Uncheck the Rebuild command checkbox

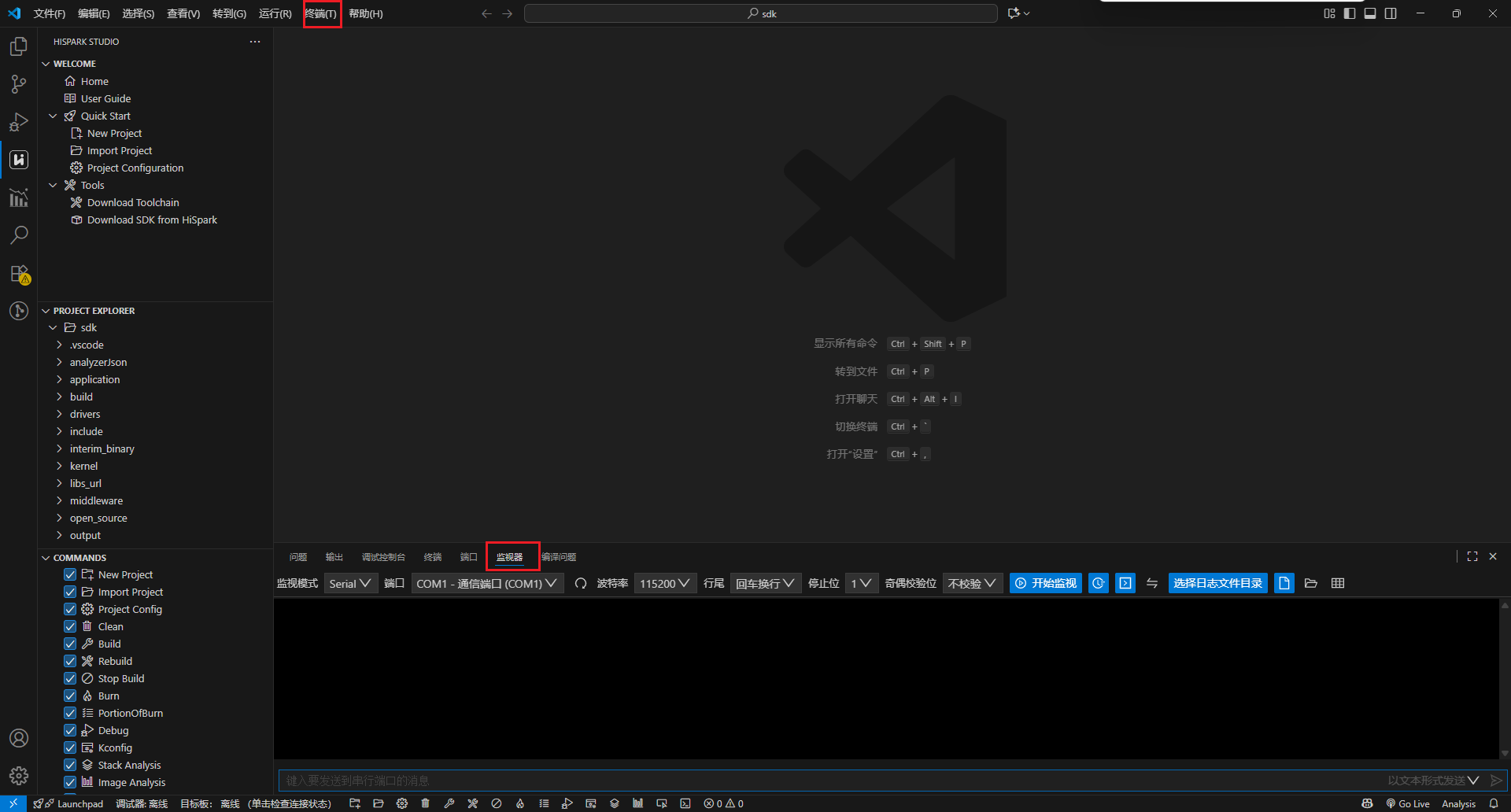tap(70, 661)
